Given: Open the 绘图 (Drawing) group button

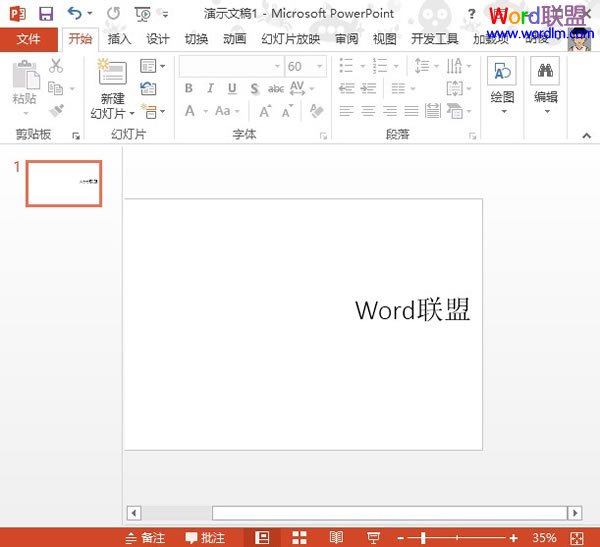Looking at the screenshot, I should tap(502, 87).
